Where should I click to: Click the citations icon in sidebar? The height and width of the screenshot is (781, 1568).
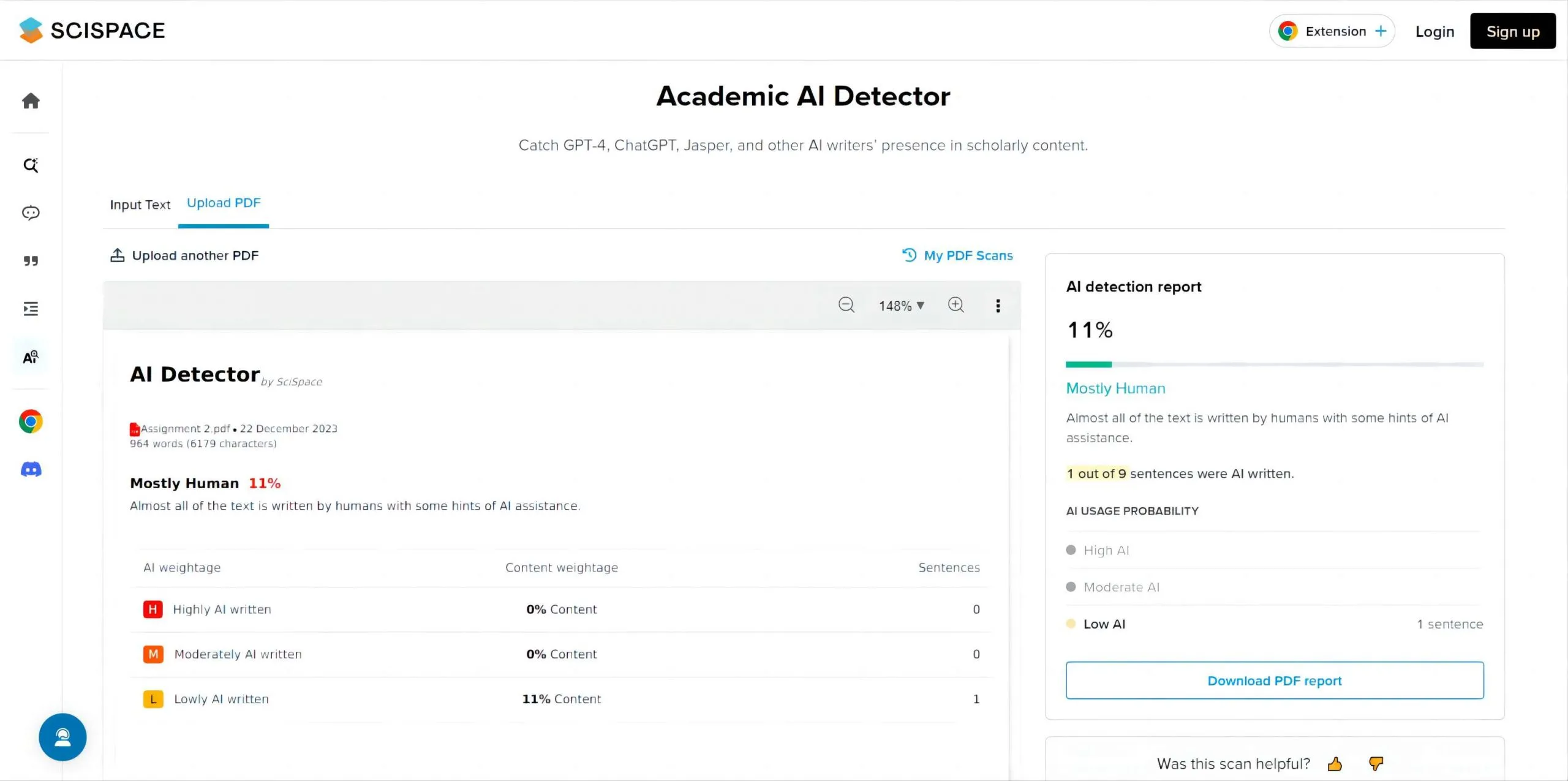point(30,260)
